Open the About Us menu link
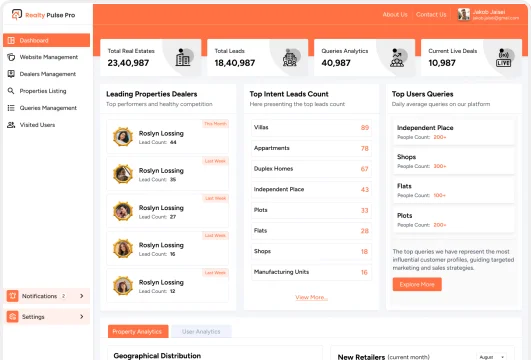531x360 pixels. (395, 15)
